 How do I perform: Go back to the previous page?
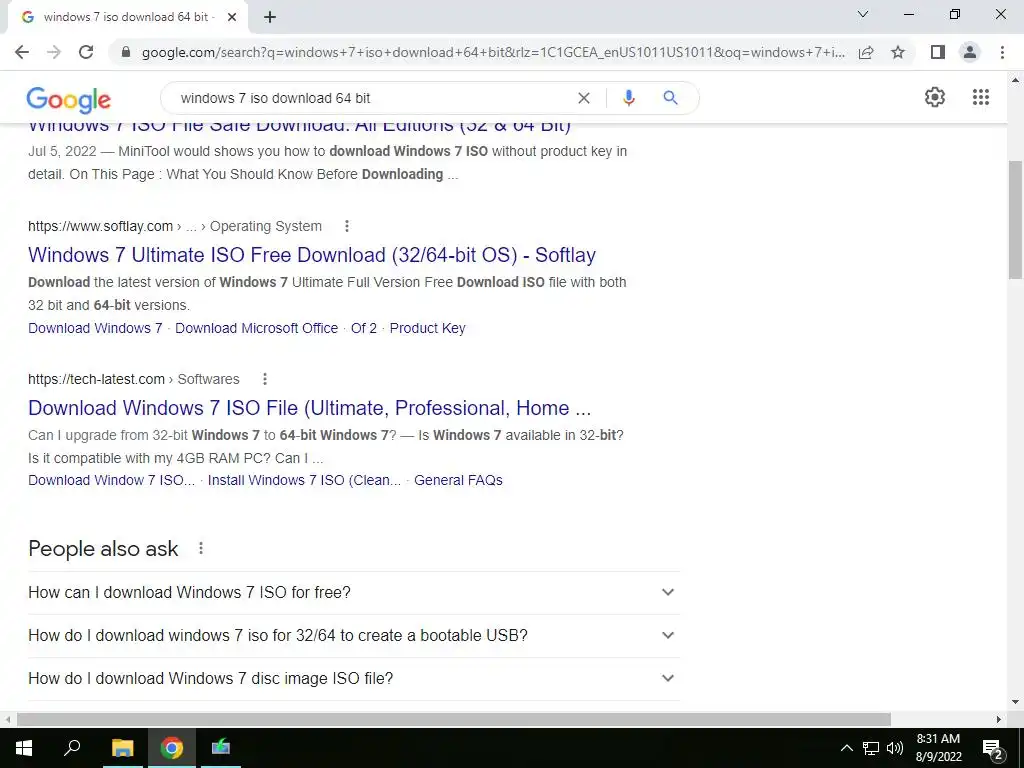pos(22,52)
